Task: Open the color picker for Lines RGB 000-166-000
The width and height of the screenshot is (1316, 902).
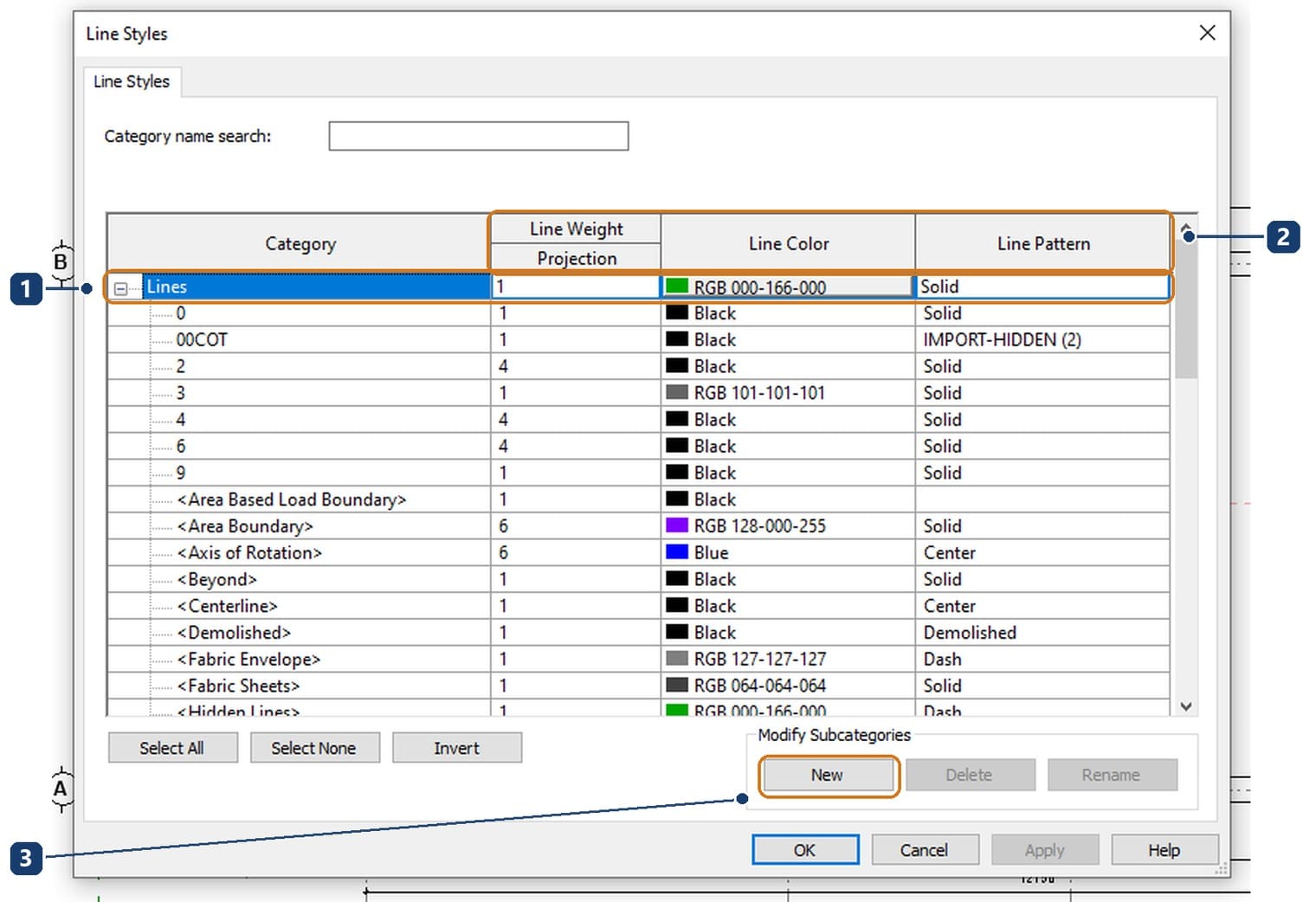Action: [788, 287]
